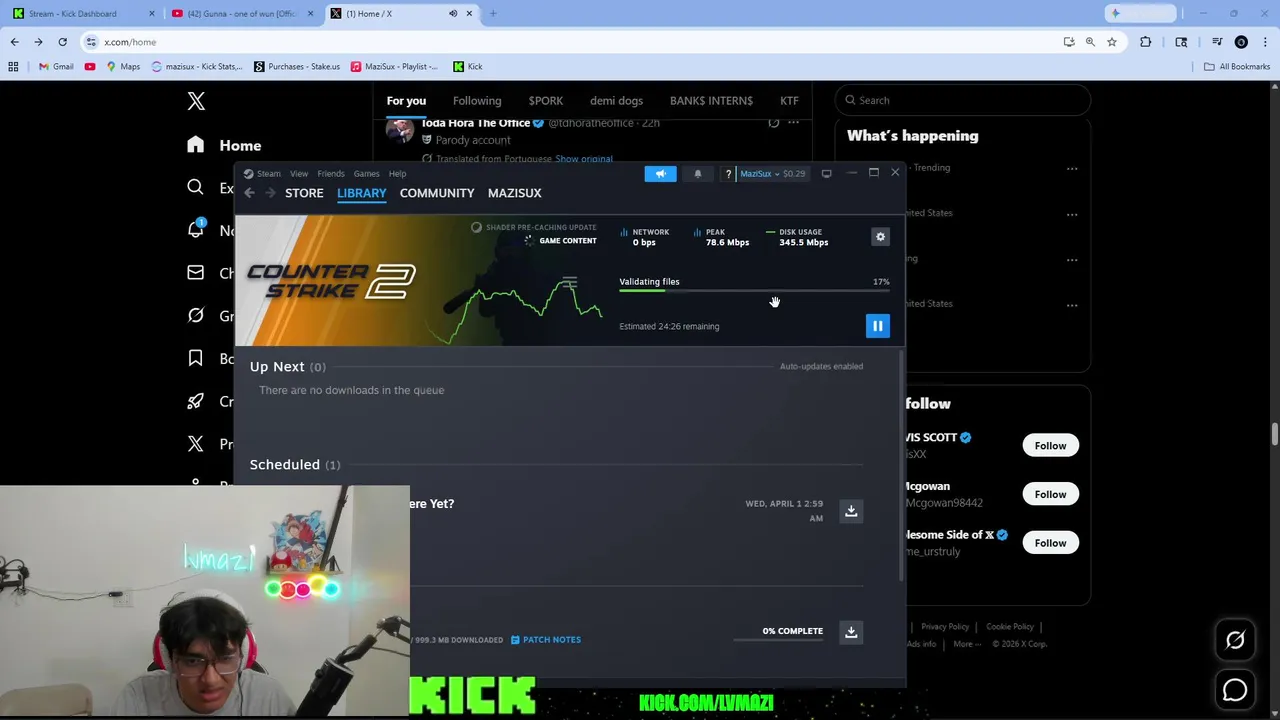Viewport: 1280px width, 720px height.
Task: Open Steam announcements megaphone button
Action: (x=660, y=173)
